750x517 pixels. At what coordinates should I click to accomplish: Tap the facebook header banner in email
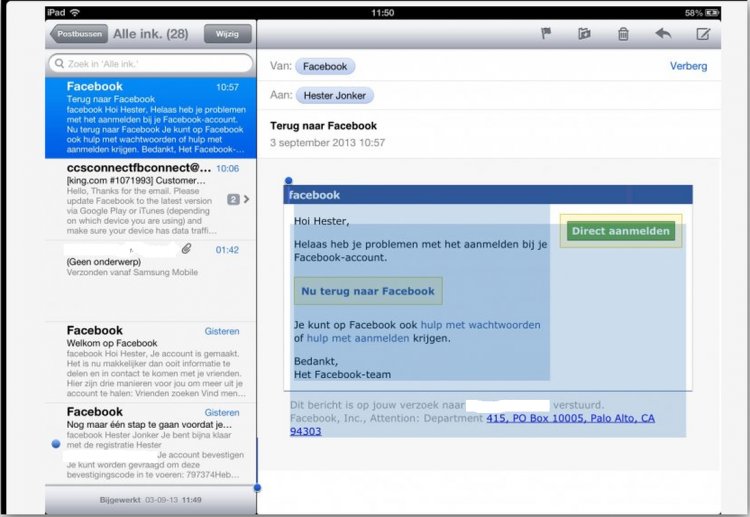click(488, 195)
